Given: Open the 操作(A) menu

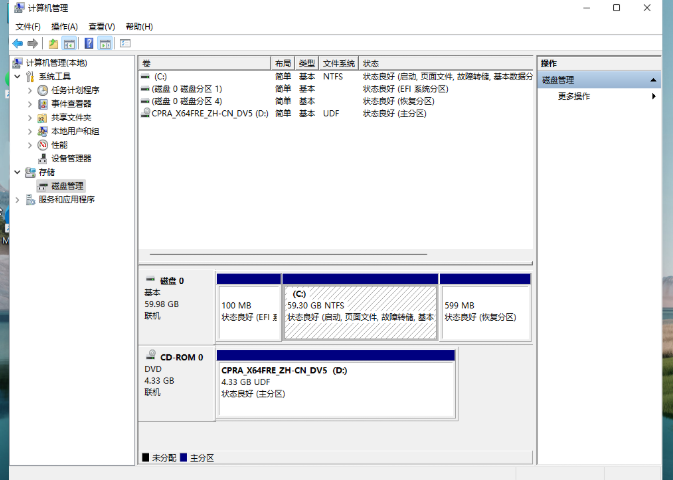Looking at the screenshot, I should 64,26.
